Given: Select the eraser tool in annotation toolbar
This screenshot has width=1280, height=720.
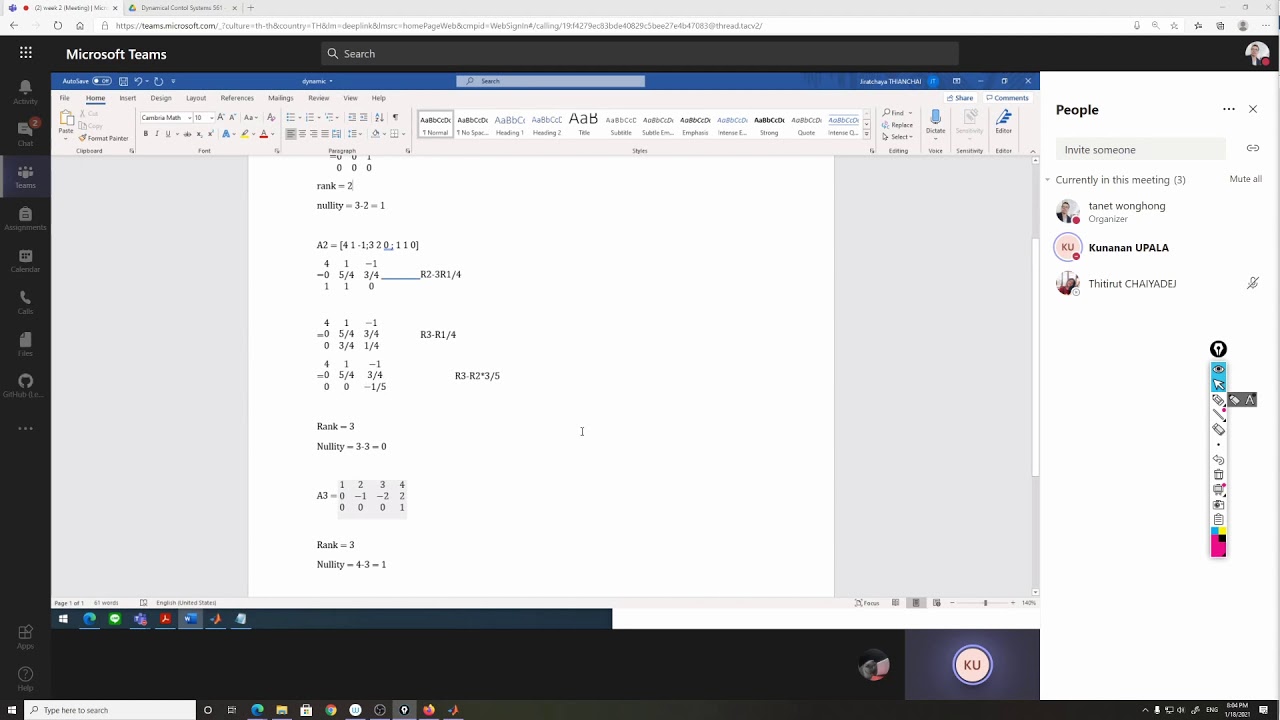Looking at the screenshot, I should point(1218,429).
